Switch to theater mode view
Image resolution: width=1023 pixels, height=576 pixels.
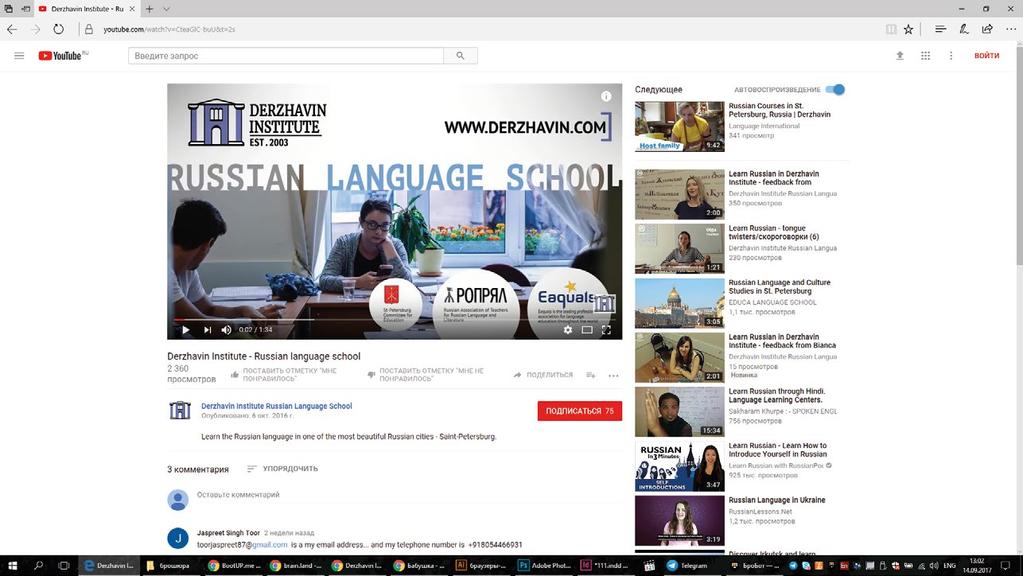click(587, 330)
